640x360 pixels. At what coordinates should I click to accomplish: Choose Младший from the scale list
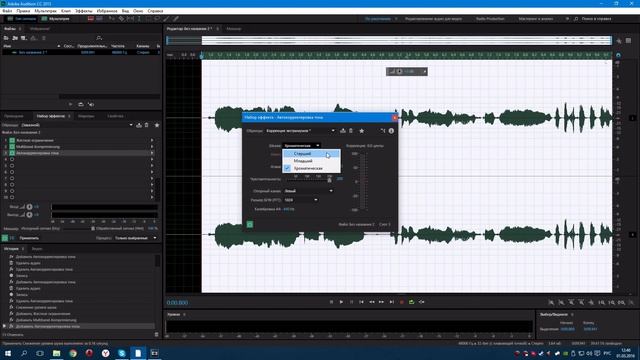(x=311, y=161)
